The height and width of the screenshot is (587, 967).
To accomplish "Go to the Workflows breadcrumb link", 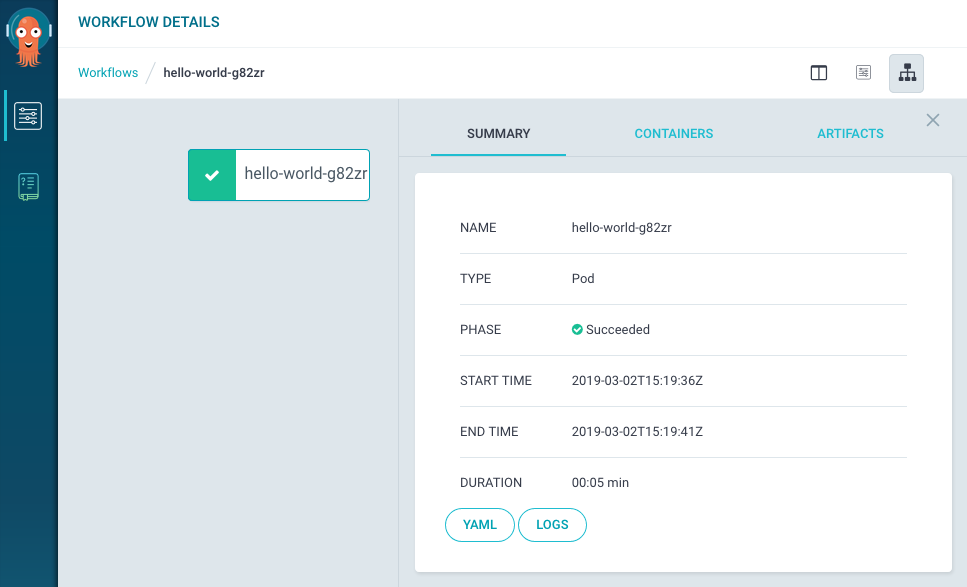I will click(x=108, y=73).
